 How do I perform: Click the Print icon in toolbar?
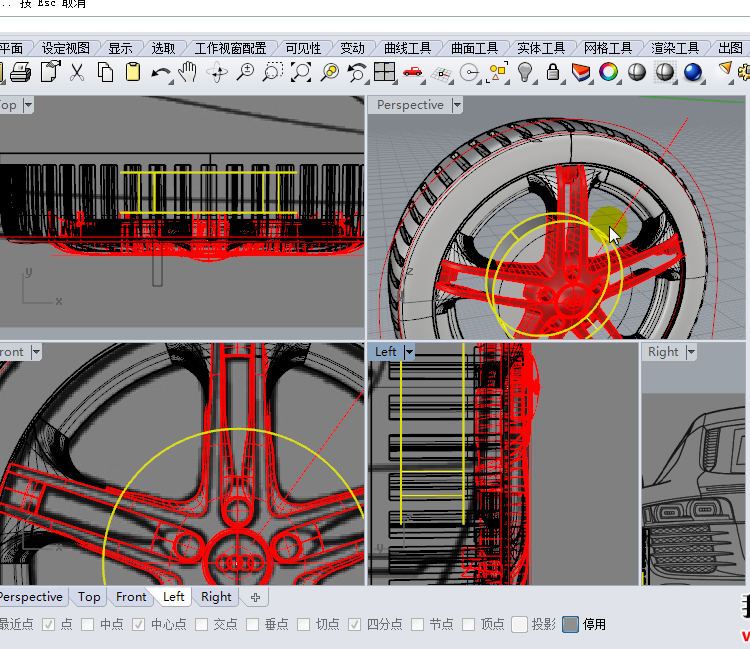pyautogui.click(x=21, y=72)
